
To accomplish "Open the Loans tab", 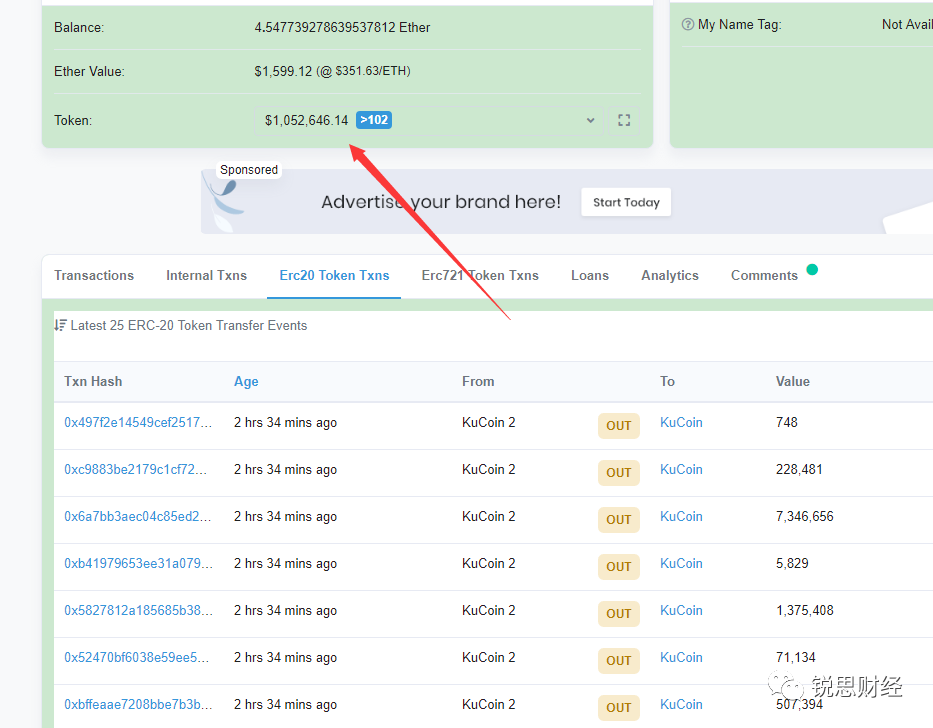I will (x=590, y=276).
